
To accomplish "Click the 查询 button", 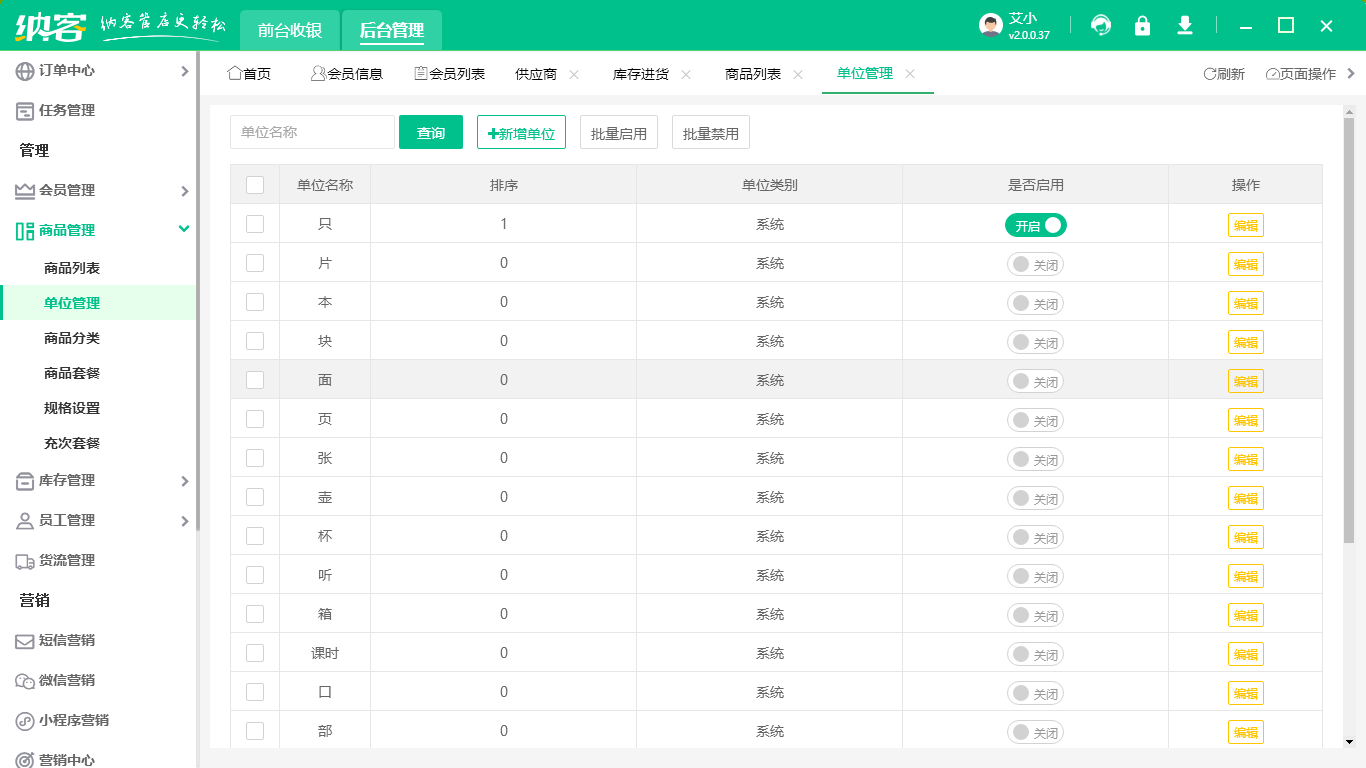I will pos(431,132).
